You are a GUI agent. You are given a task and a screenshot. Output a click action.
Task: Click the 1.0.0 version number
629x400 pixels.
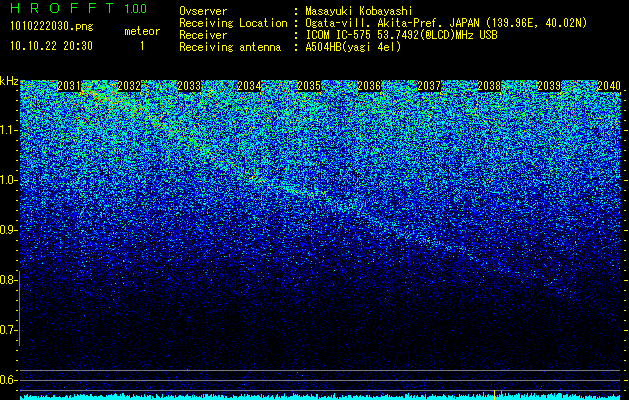pyautogui.click(x=136, y=8)
